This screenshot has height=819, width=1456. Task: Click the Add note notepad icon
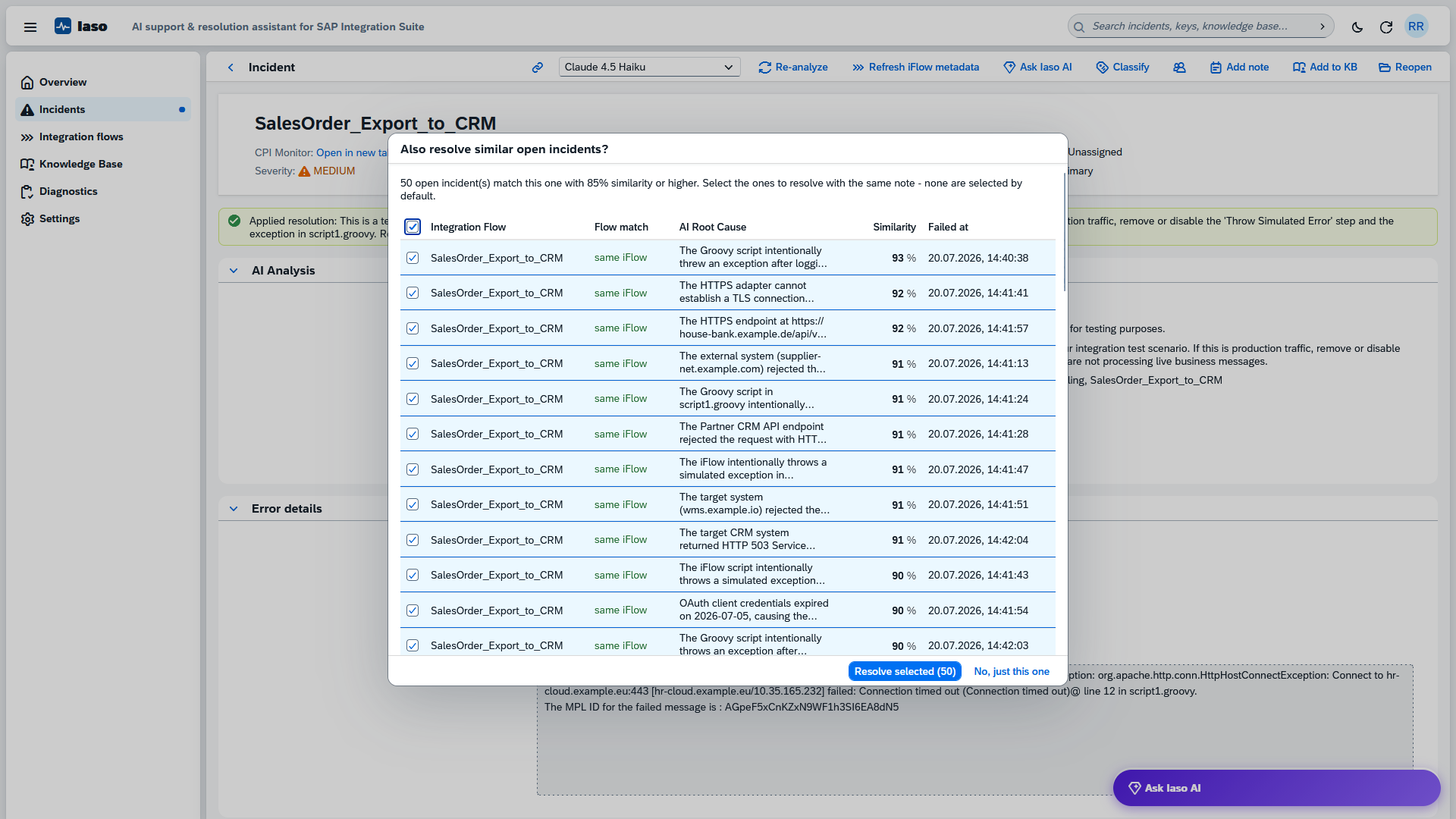coord(1216,67)
